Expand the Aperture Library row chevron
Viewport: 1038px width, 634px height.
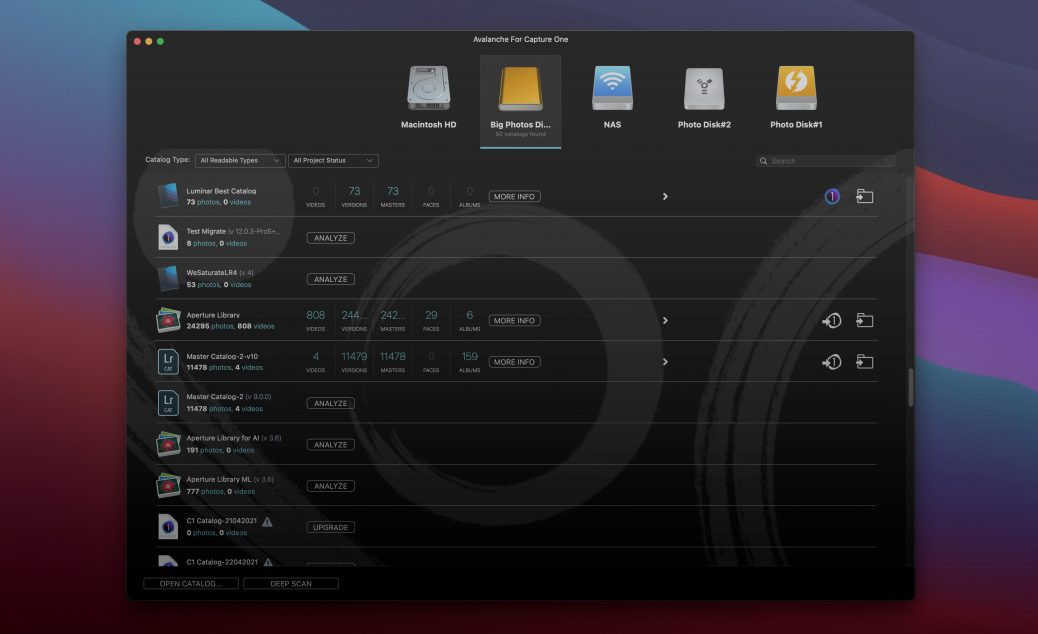tap(665, 320)
